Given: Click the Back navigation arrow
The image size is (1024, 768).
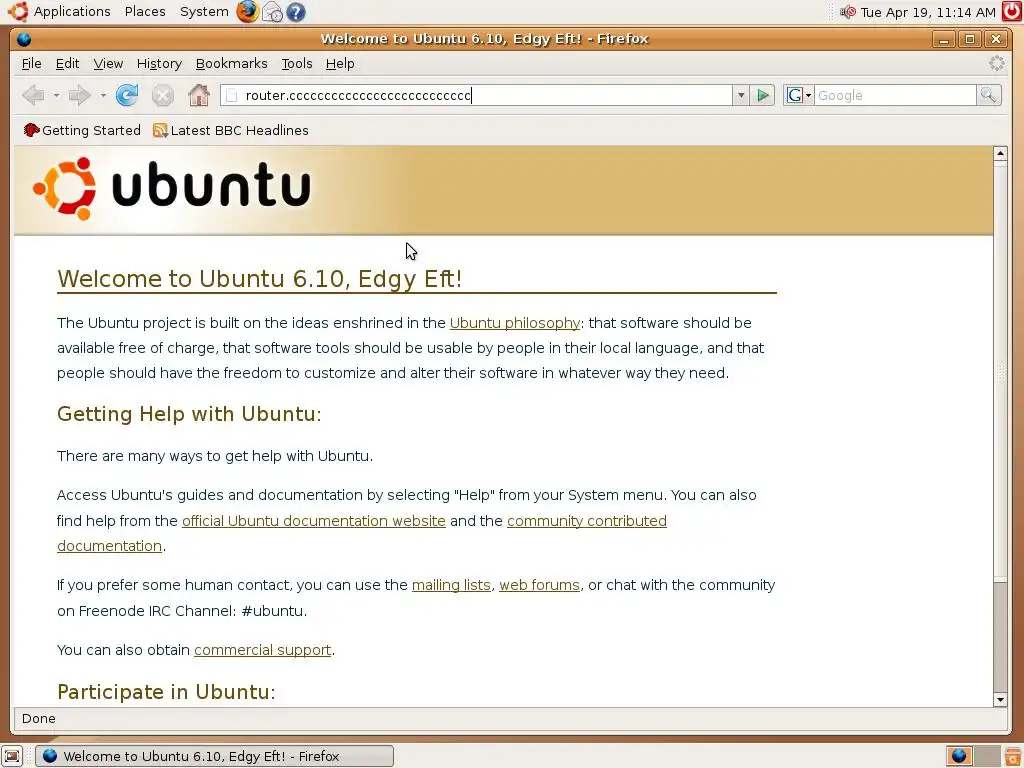Looking at the screenshot, I should pos(33,95).
